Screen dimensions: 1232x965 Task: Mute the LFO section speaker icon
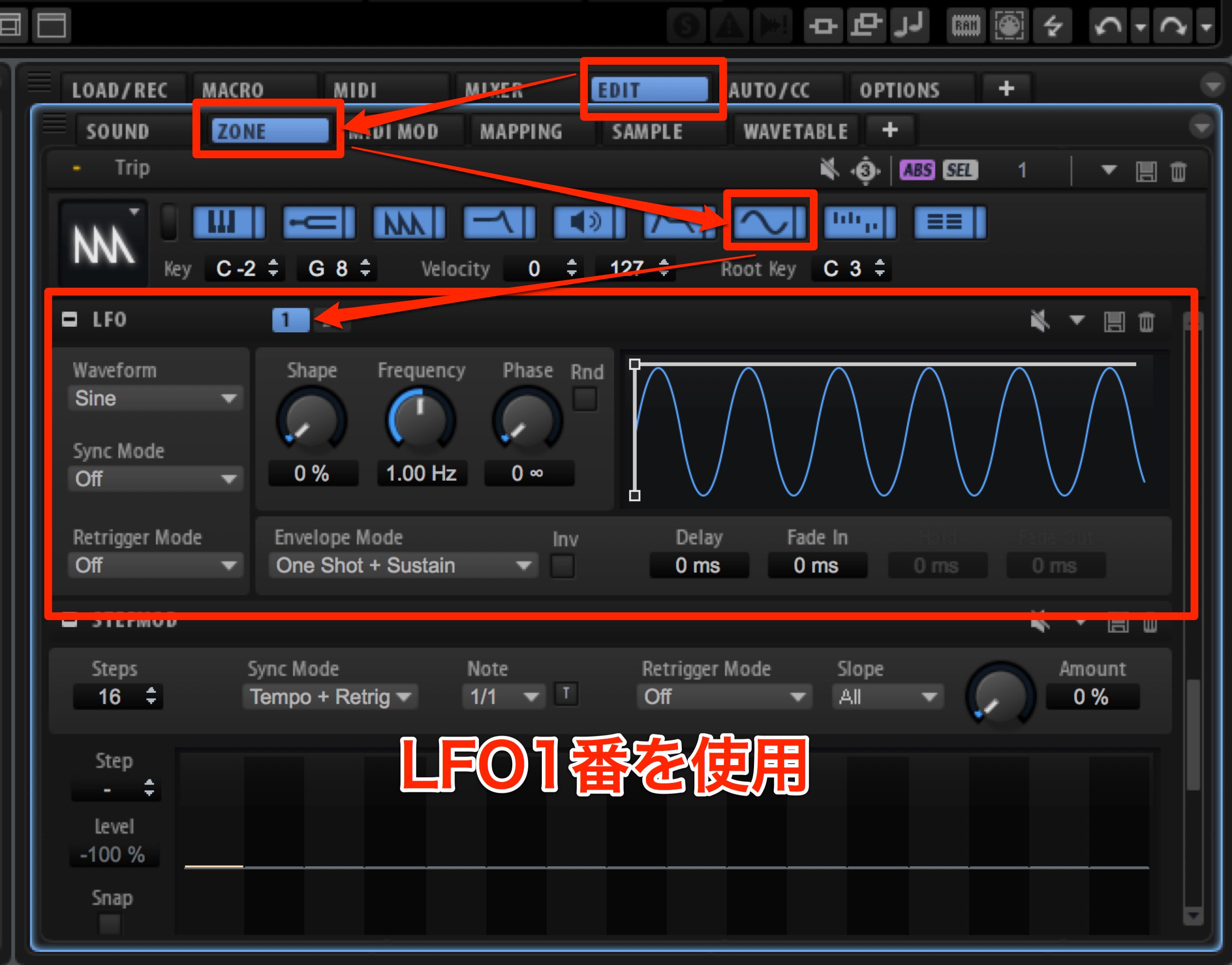pos(1040,321)
